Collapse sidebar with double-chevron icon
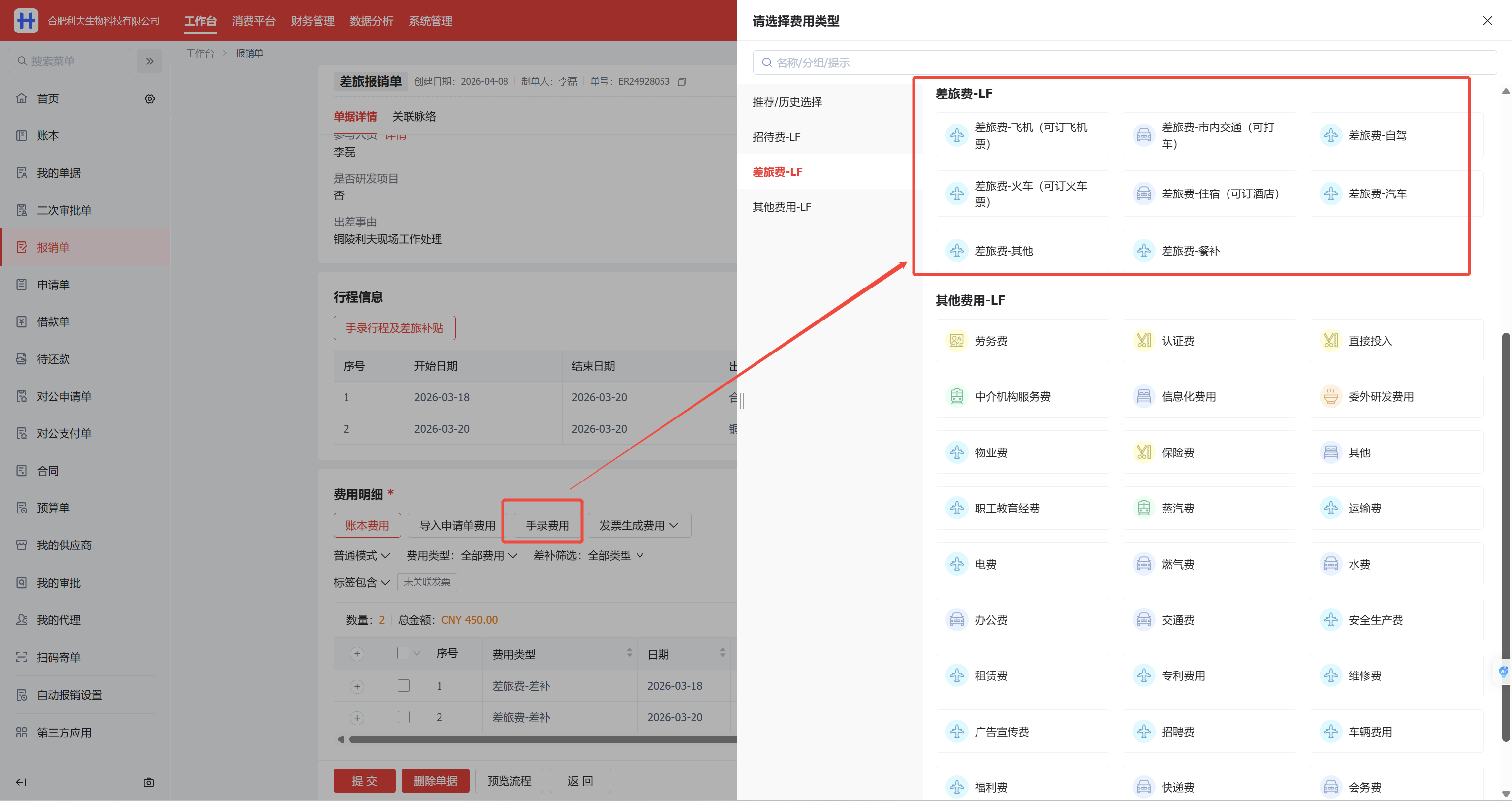This screenshot has width=1512, height=801. (150, 61)
